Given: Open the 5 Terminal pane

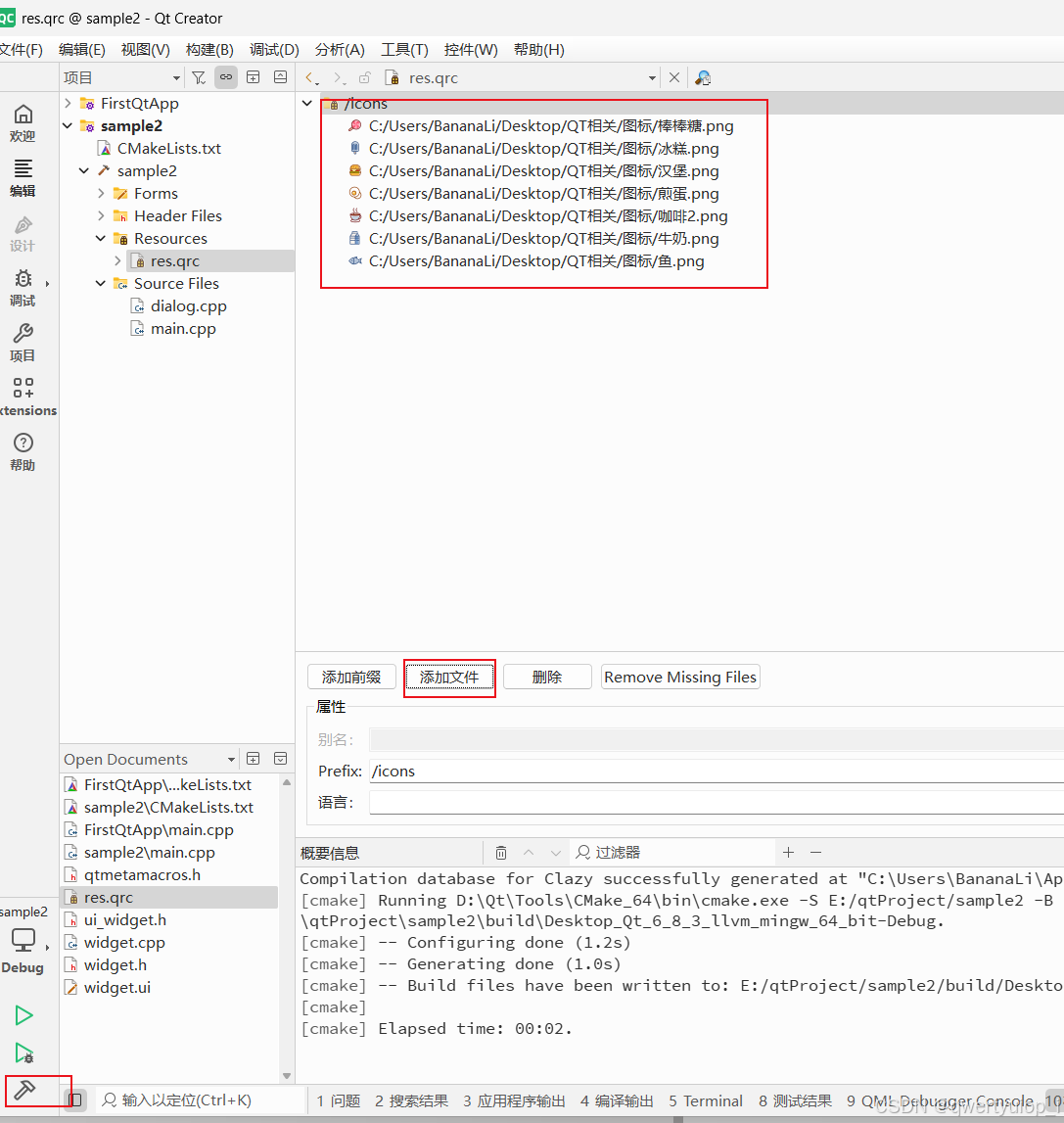Looking at the screenshot, I should click(706, 1100).
